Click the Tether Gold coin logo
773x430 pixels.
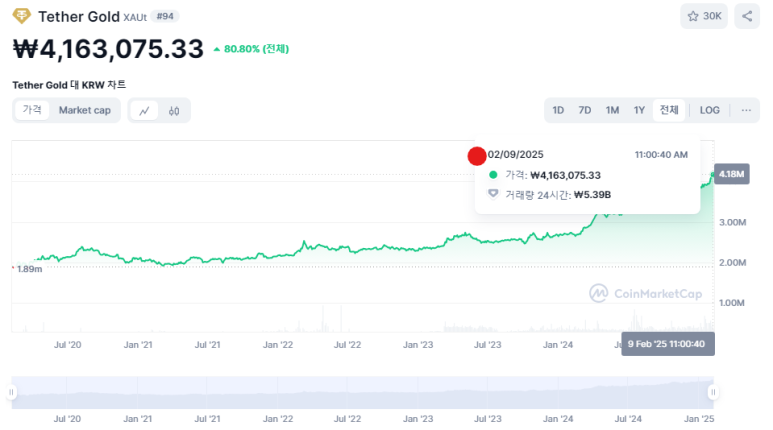coord(21,16)
